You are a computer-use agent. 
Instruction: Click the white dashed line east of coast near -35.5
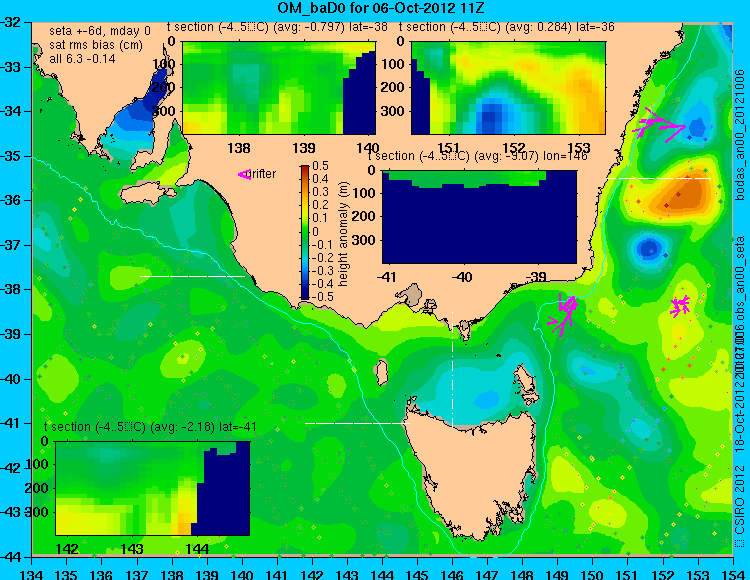[659, 178]
